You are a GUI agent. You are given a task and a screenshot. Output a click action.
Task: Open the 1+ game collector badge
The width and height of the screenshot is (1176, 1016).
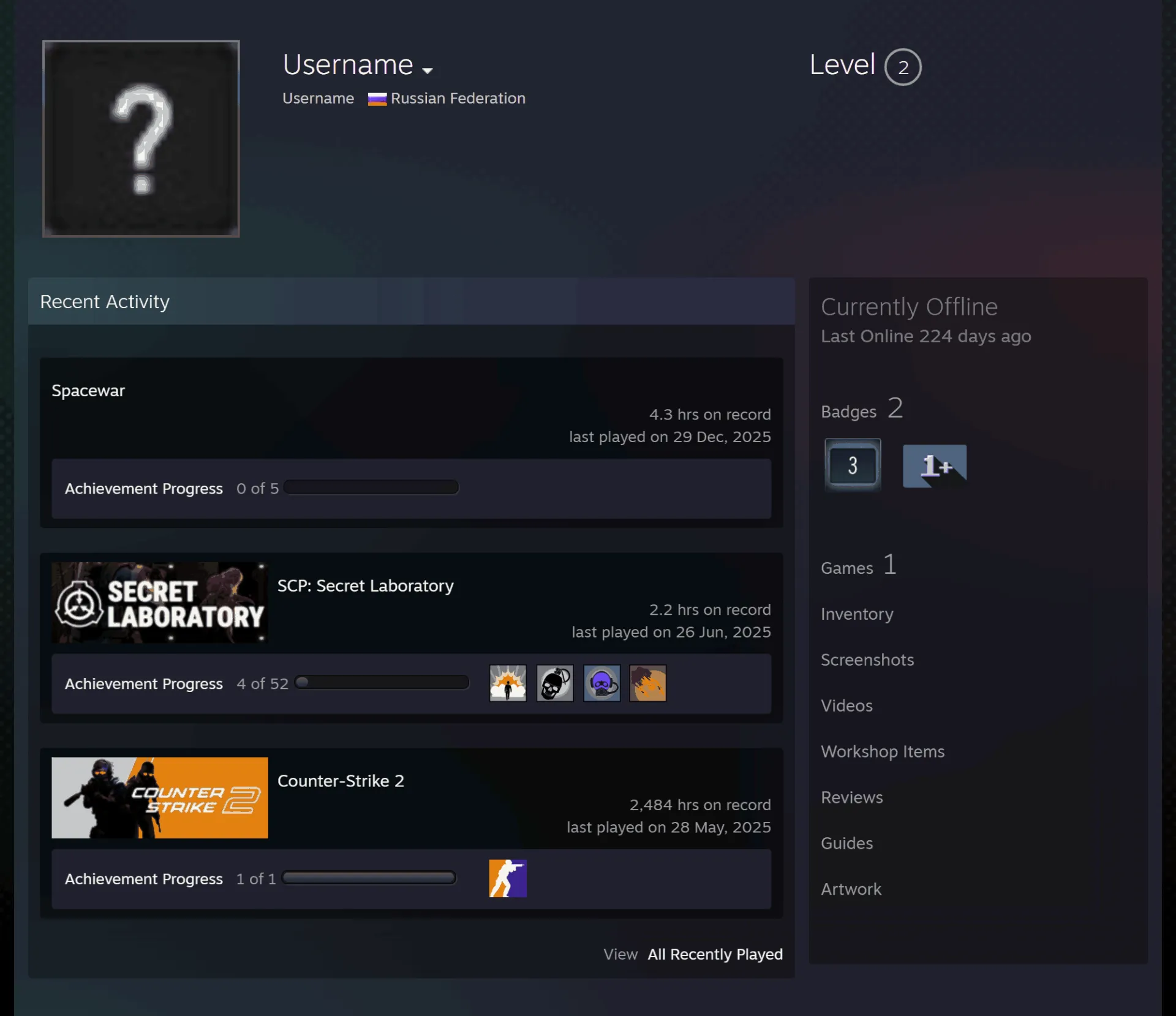pos(934,465)
